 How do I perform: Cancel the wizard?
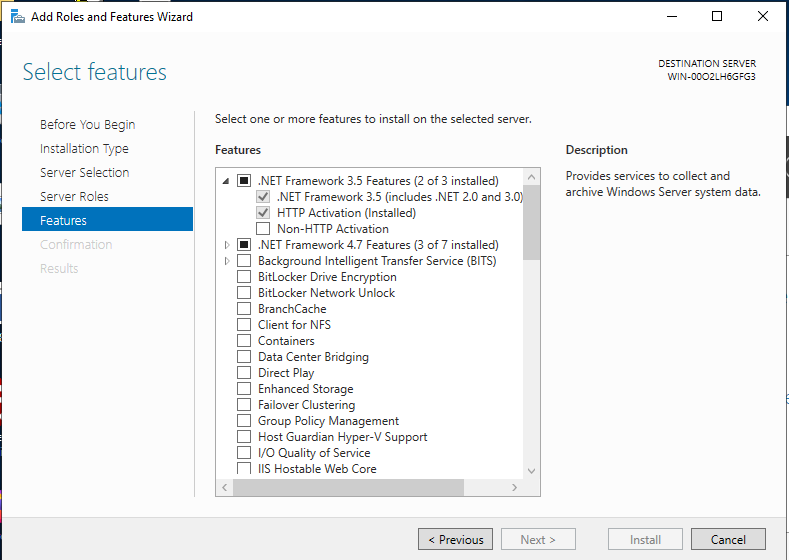click(728, 540)
